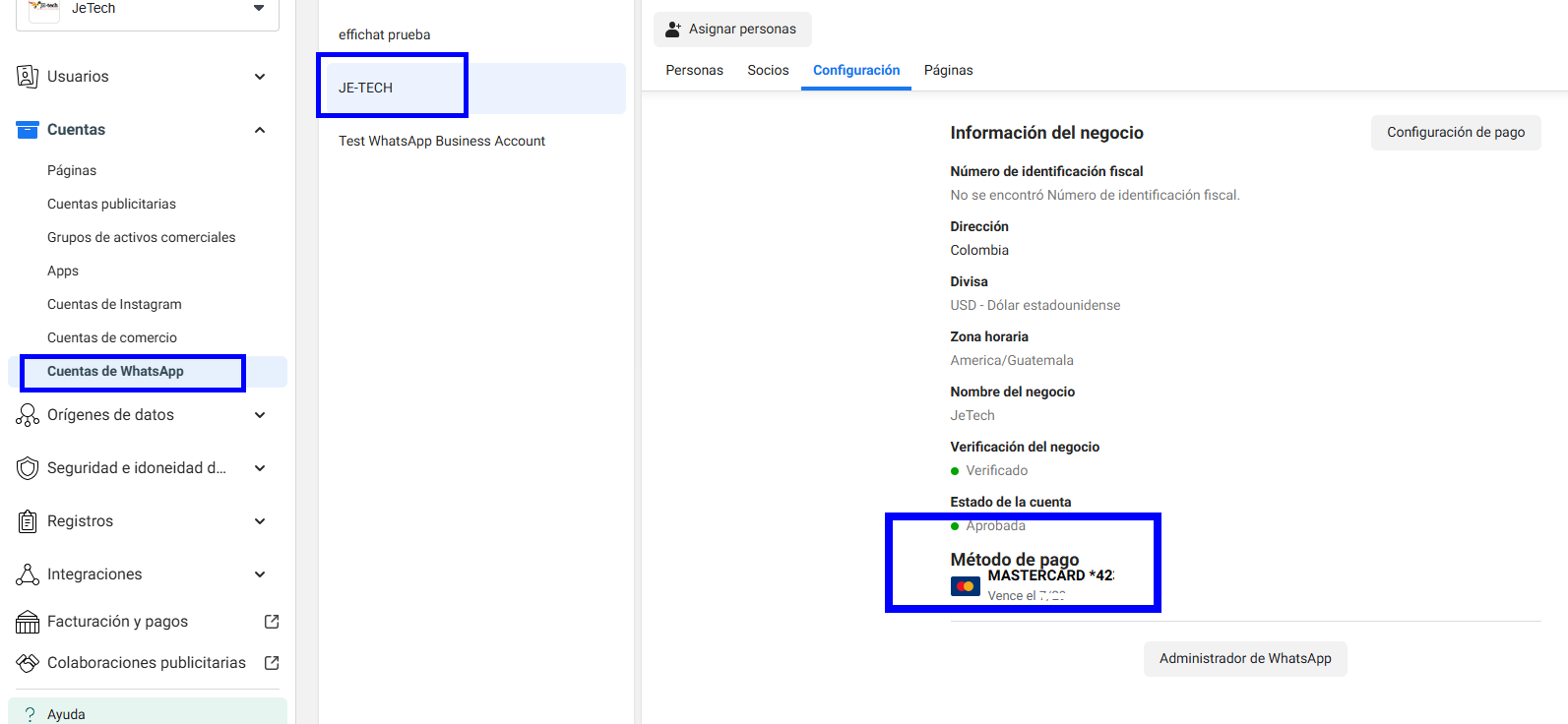Screen dimensions: 1568x724
Task: Click the Orígenes de datos icon
Action: pyautogui.click(x=28, y=415)
